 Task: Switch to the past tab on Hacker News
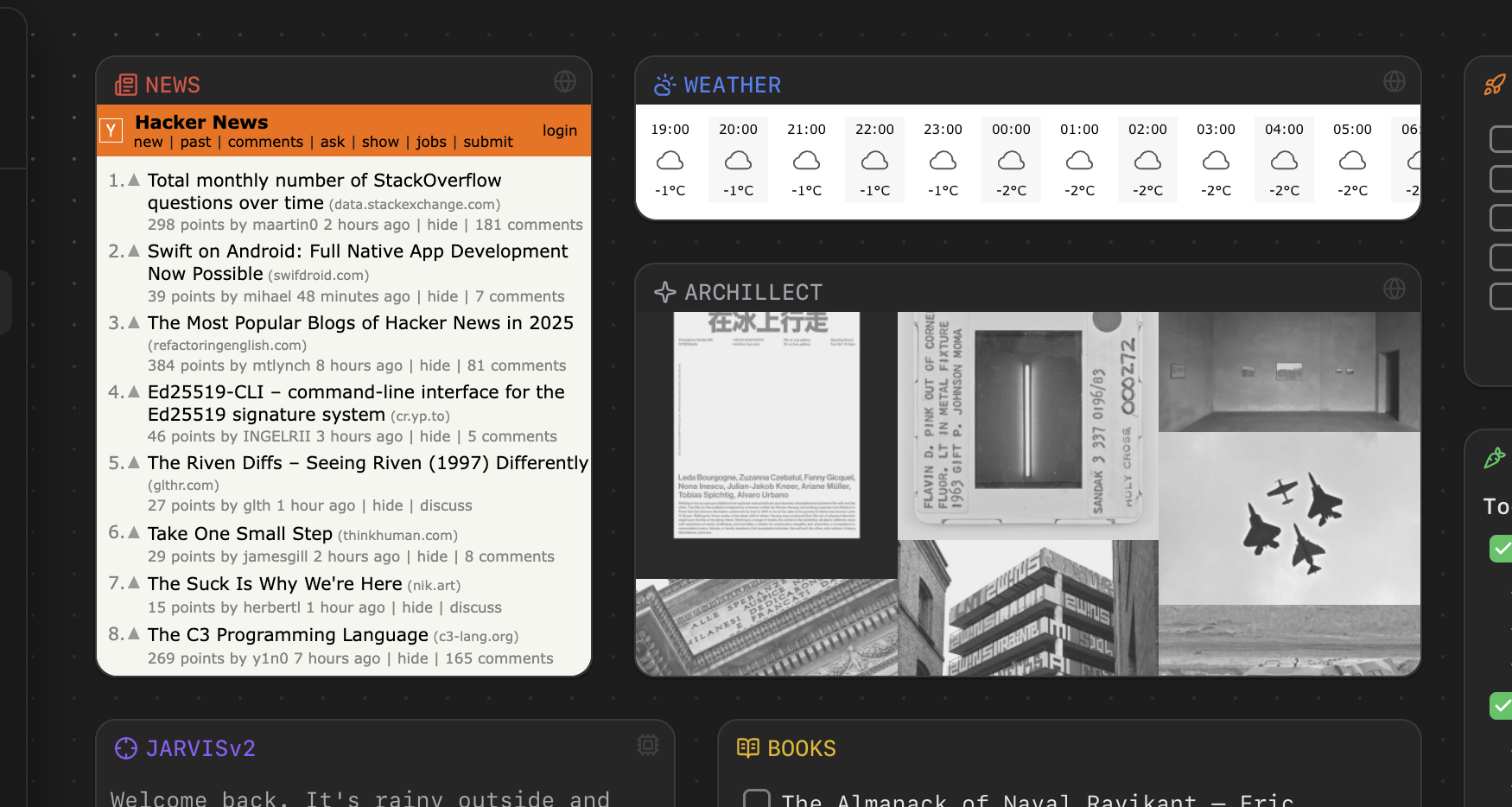coord(196,142)
